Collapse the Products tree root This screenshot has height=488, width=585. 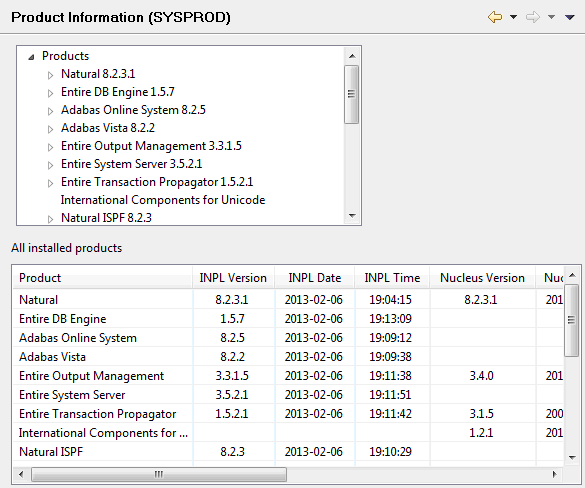[31, 57]
